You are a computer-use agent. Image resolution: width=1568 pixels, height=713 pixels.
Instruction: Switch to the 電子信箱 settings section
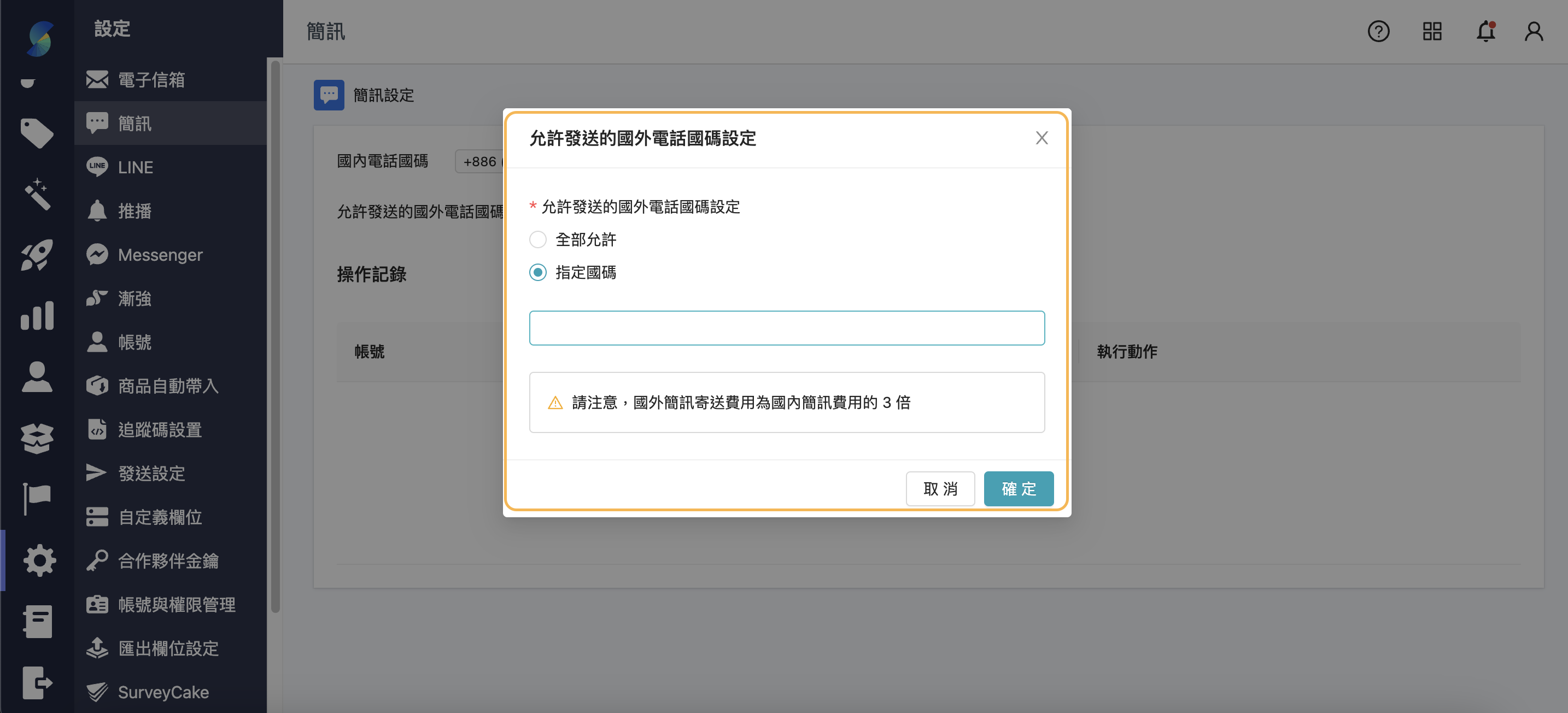tap(150, 79)
